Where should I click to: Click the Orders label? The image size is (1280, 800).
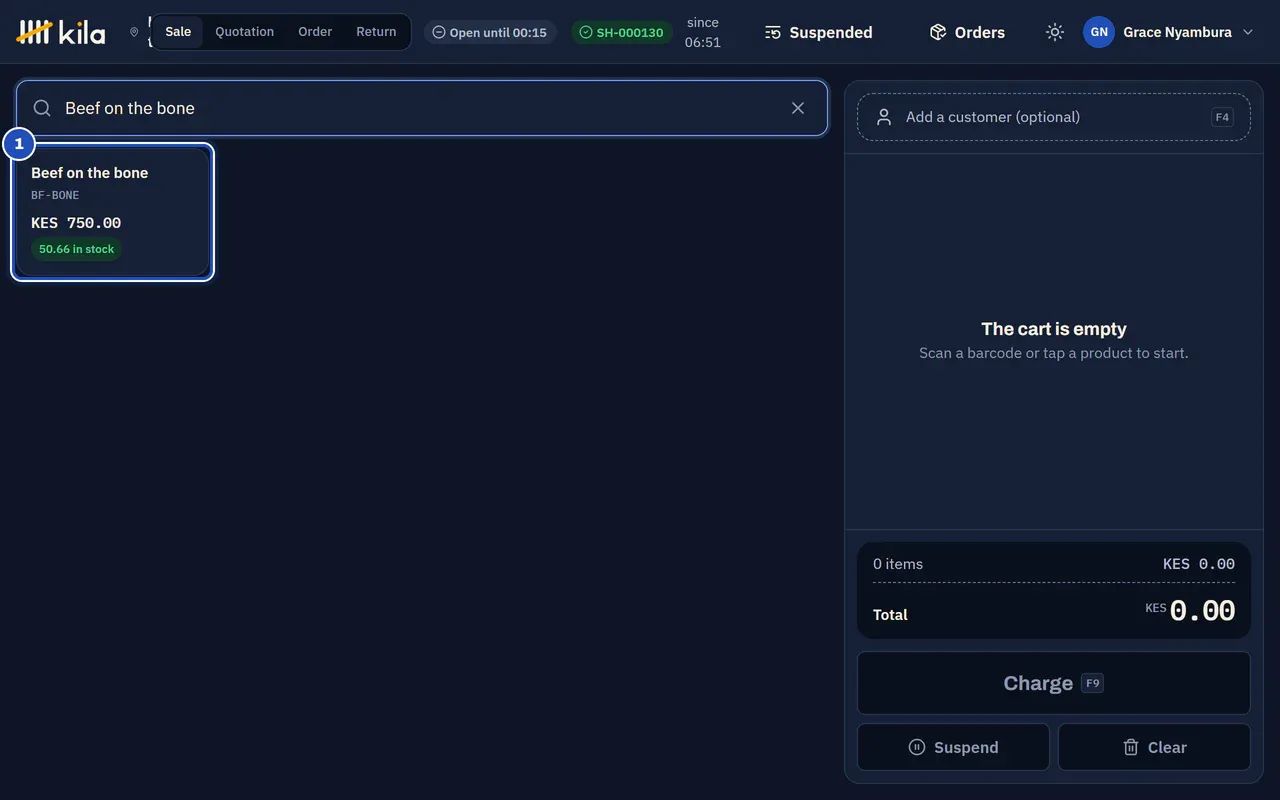point(980,32)
